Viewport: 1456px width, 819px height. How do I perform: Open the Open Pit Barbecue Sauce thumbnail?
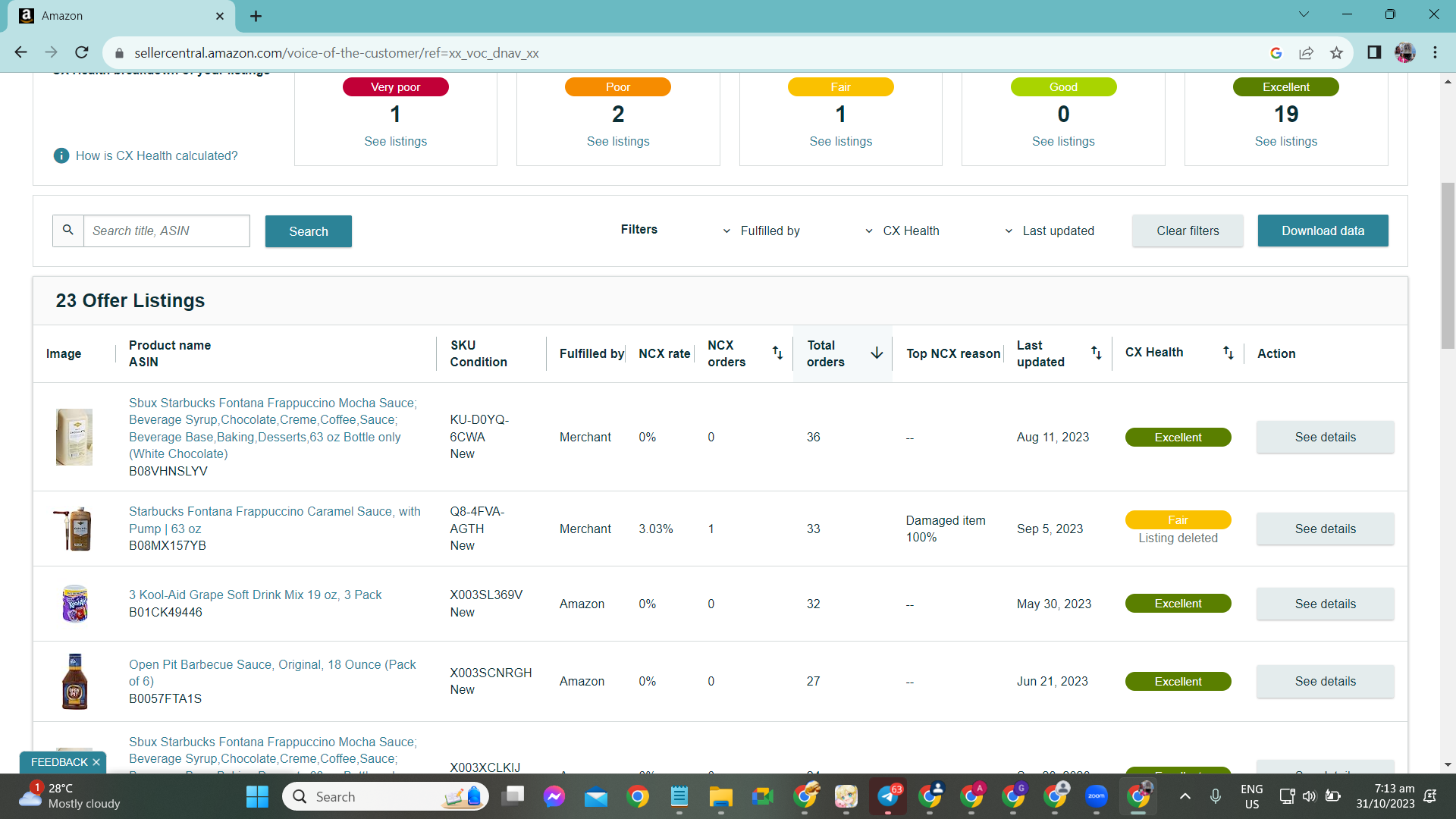click(74, 681)
